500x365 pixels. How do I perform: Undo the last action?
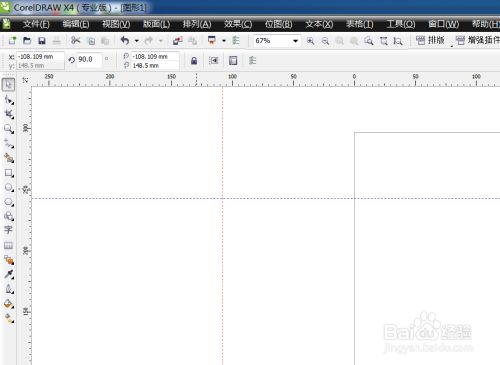pyautogui.click(x=125, y=41)
